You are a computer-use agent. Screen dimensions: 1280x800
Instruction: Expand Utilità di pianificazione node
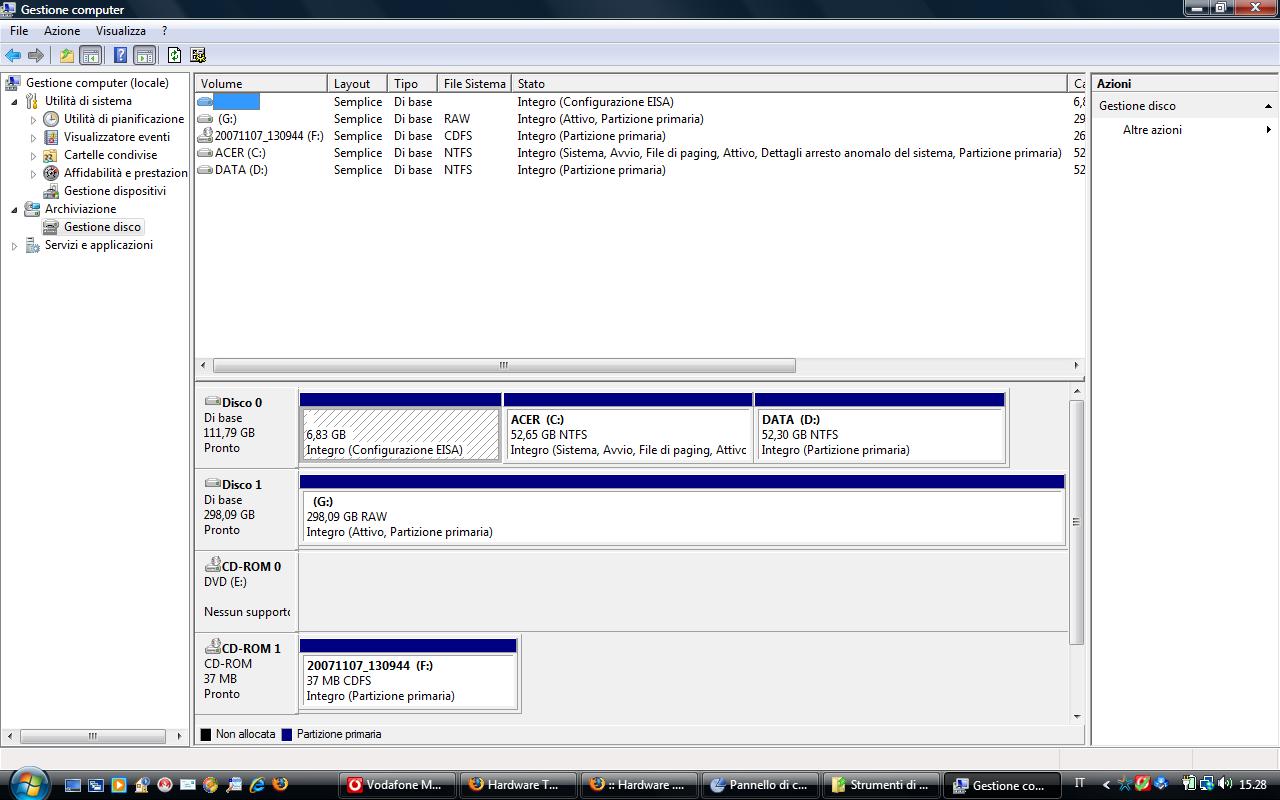tap(33, 119)
